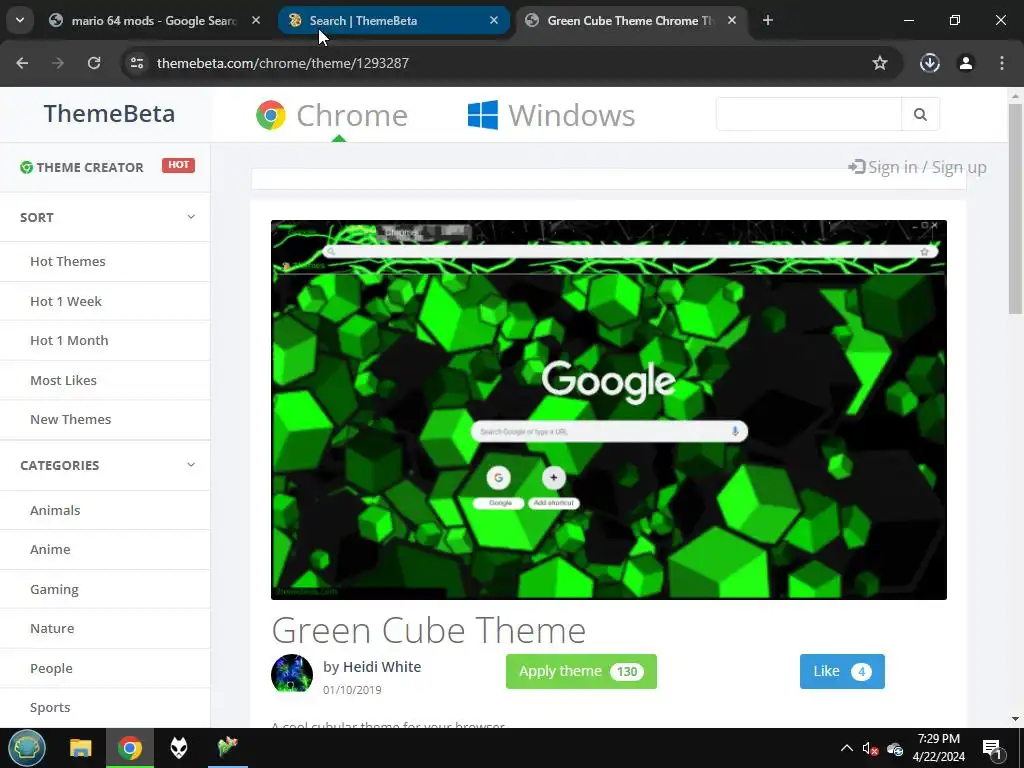Open the fox-mask app in taskbar
Screen dimensions: 1024x768
(x=179, y=748)
